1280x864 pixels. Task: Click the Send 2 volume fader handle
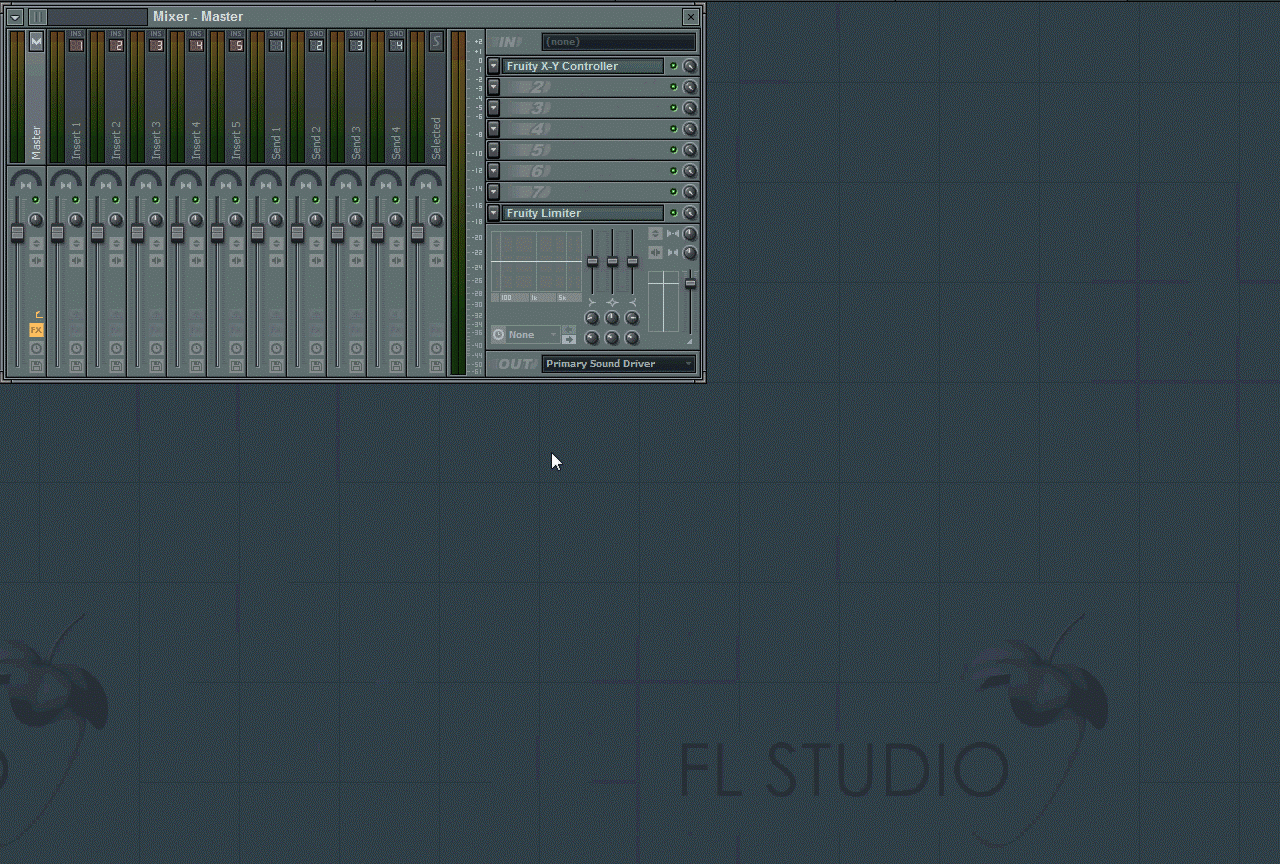point(297,233)
